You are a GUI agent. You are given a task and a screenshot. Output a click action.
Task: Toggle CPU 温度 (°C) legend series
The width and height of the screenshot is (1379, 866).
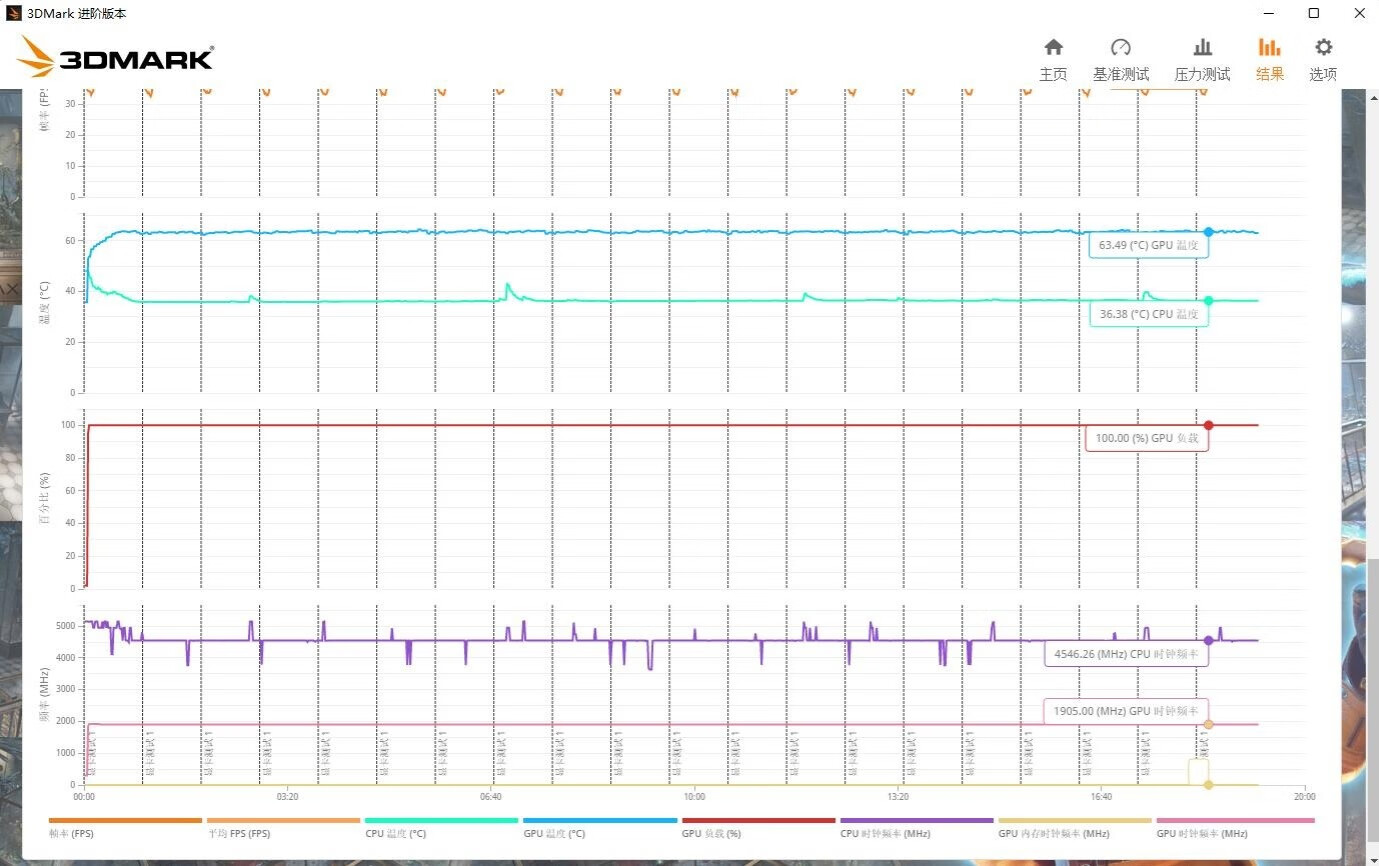395,833
